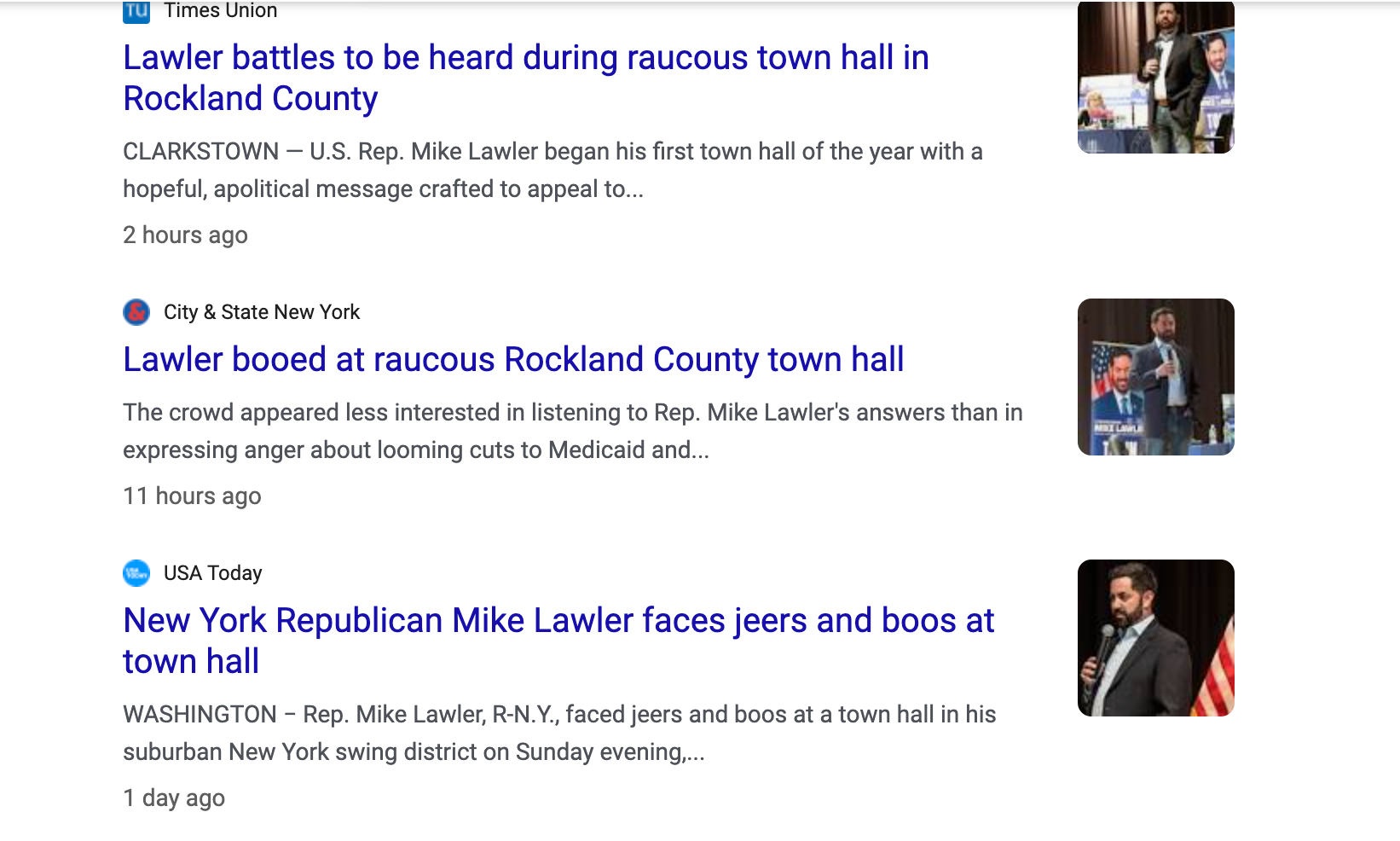The image size is (1400, 841).
Task: Click the '2 hours ago' timestamp
Action: [185, 235]
